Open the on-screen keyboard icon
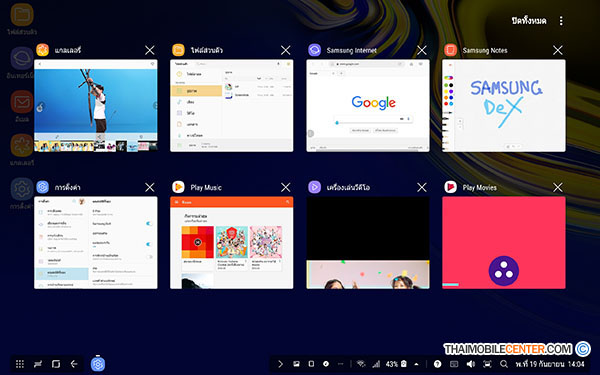This screenshot has height=375, width=600. (454, 364)
